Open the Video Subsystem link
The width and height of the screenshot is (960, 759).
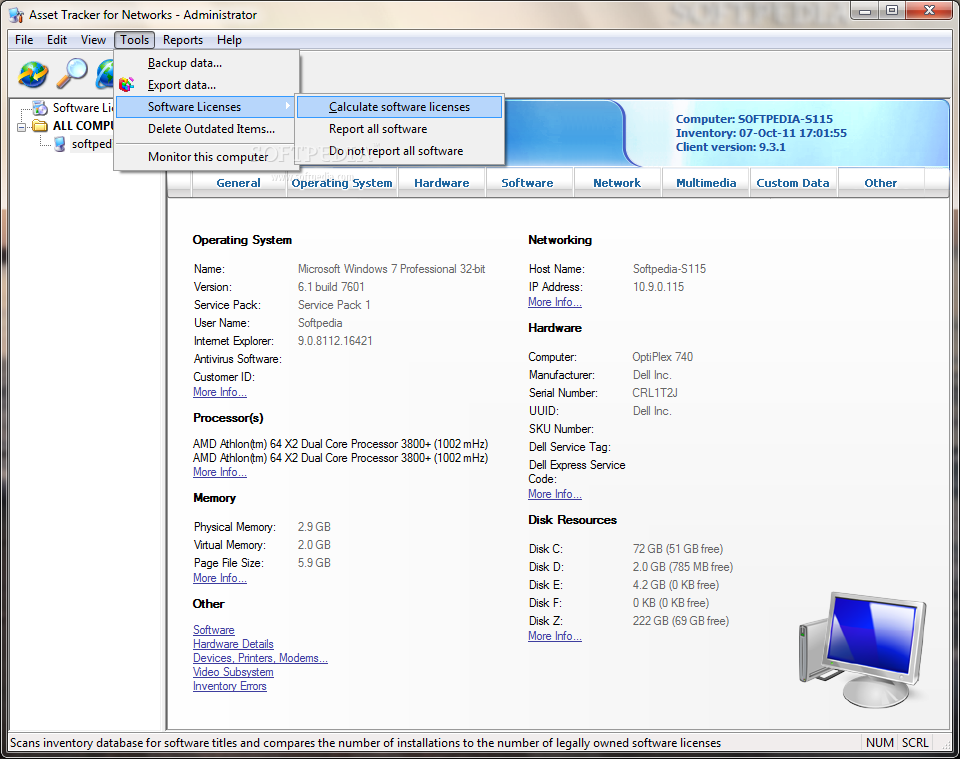(x=233, y=673)
